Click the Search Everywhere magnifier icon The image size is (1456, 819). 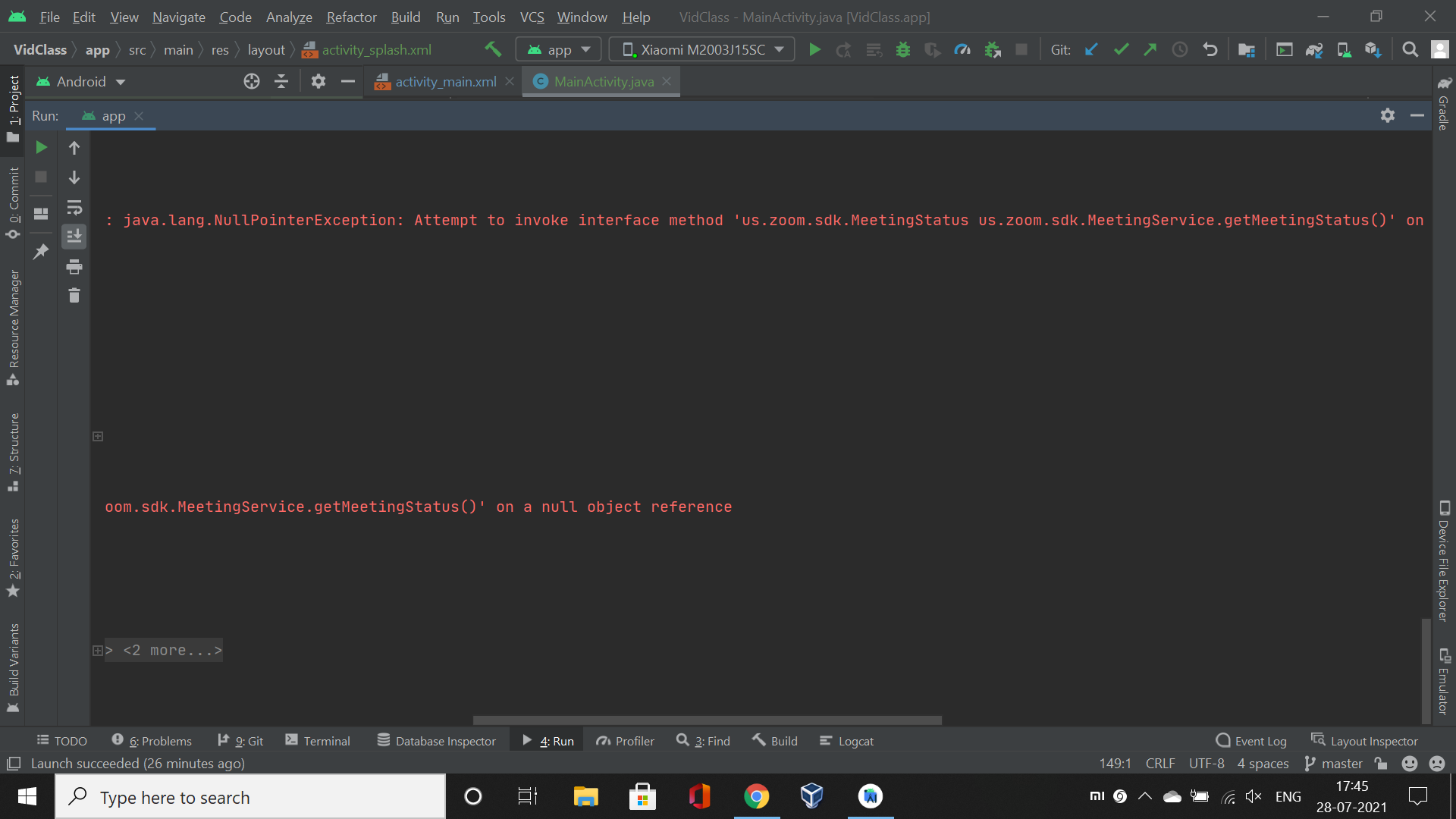(x=1410, y=50)
